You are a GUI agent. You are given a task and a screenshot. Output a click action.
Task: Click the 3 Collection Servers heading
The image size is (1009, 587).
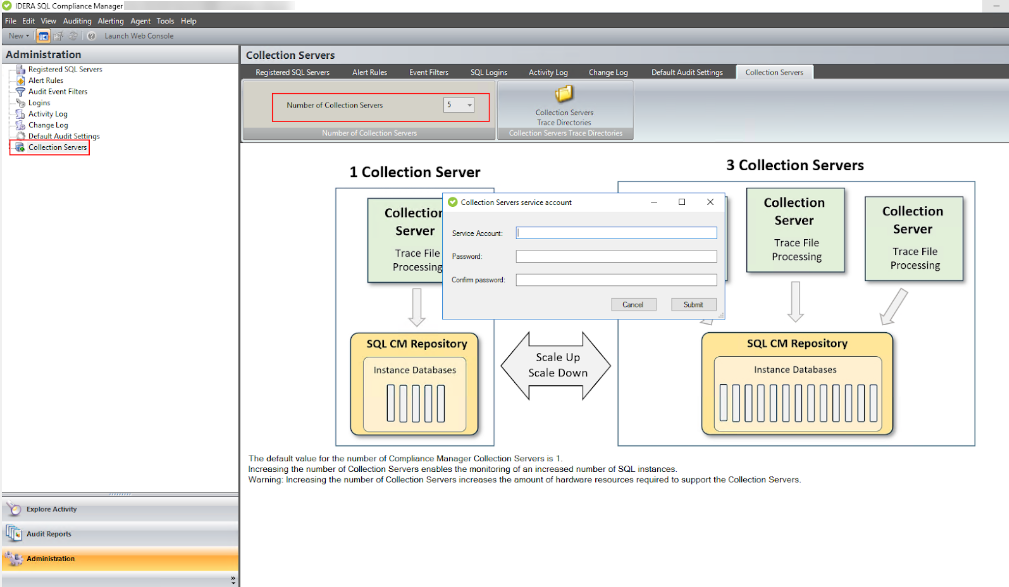795,165
